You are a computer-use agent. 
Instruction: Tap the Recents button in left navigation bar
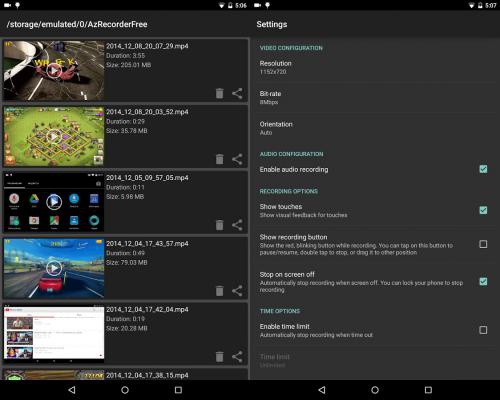pyautogui.click(x=178, y=390)
